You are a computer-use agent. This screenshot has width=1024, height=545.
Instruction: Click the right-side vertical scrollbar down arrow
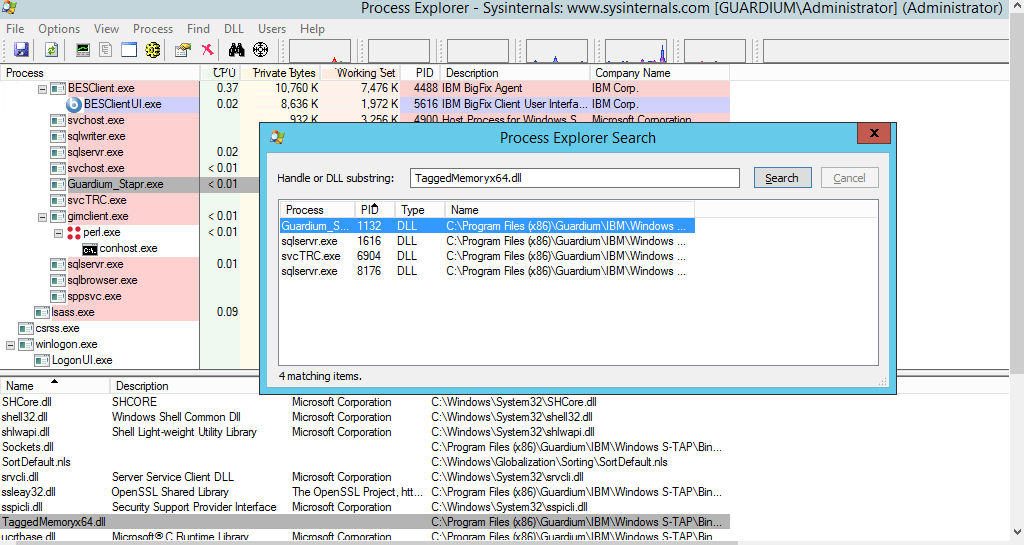[1017, 532]
